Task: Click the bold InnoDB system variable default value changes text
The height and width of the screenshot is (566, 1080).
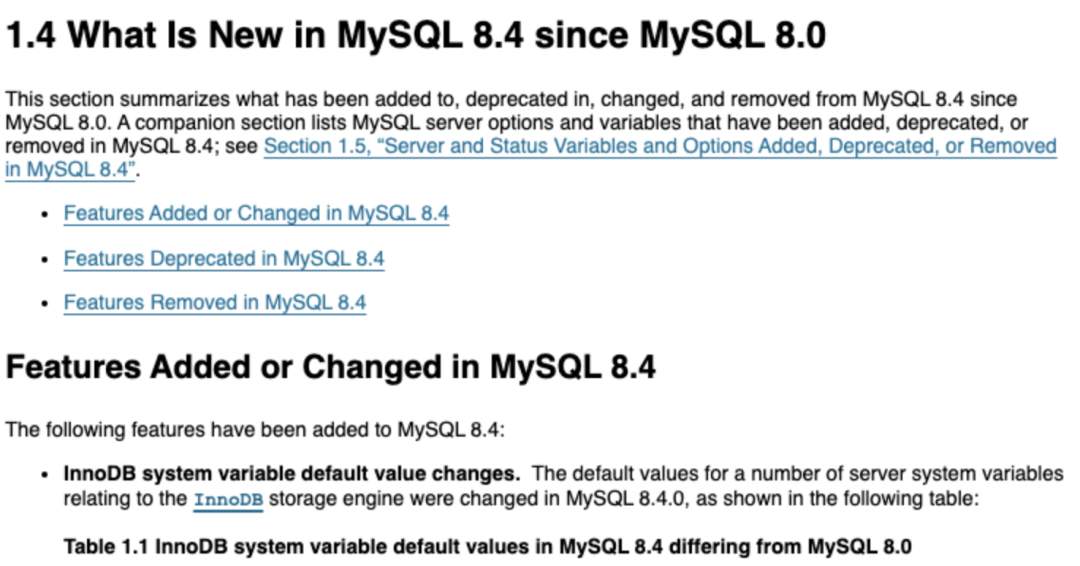Action: click(x=292, y=474)
